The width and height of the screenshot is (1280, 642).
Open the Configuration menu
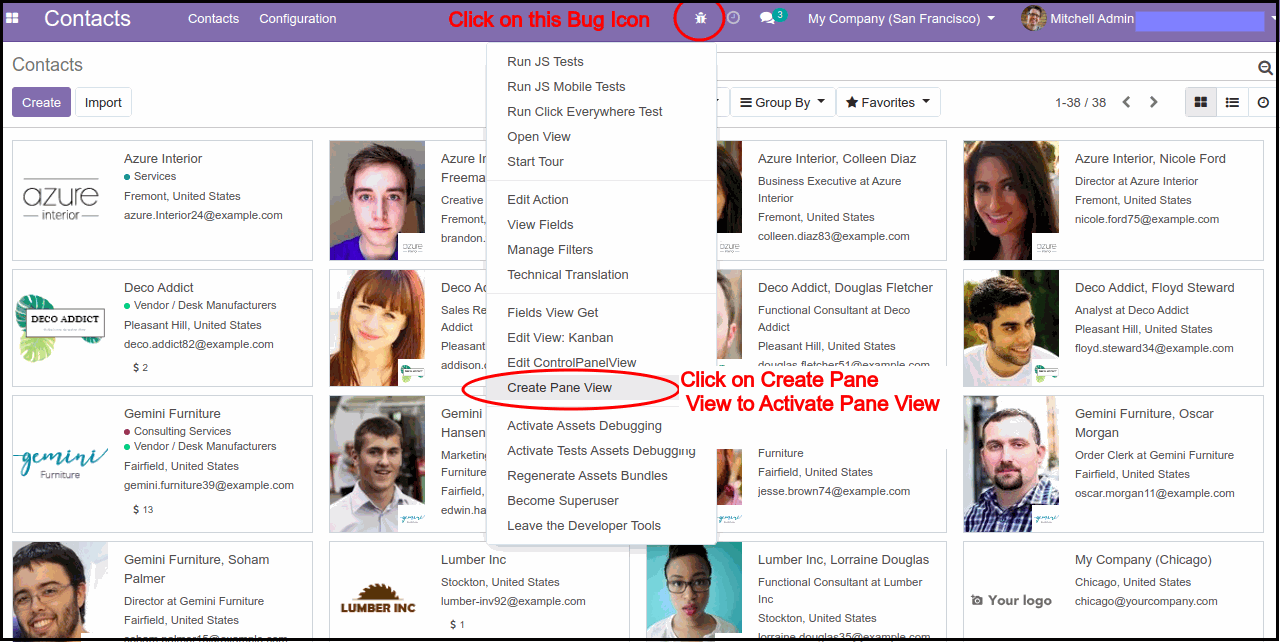point(297,18)
